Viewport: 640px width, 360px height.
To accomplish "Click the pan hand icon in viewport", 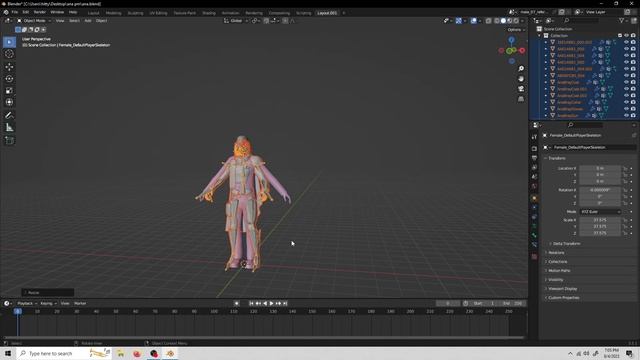I will pyautogui.click(x=521, y=78).
